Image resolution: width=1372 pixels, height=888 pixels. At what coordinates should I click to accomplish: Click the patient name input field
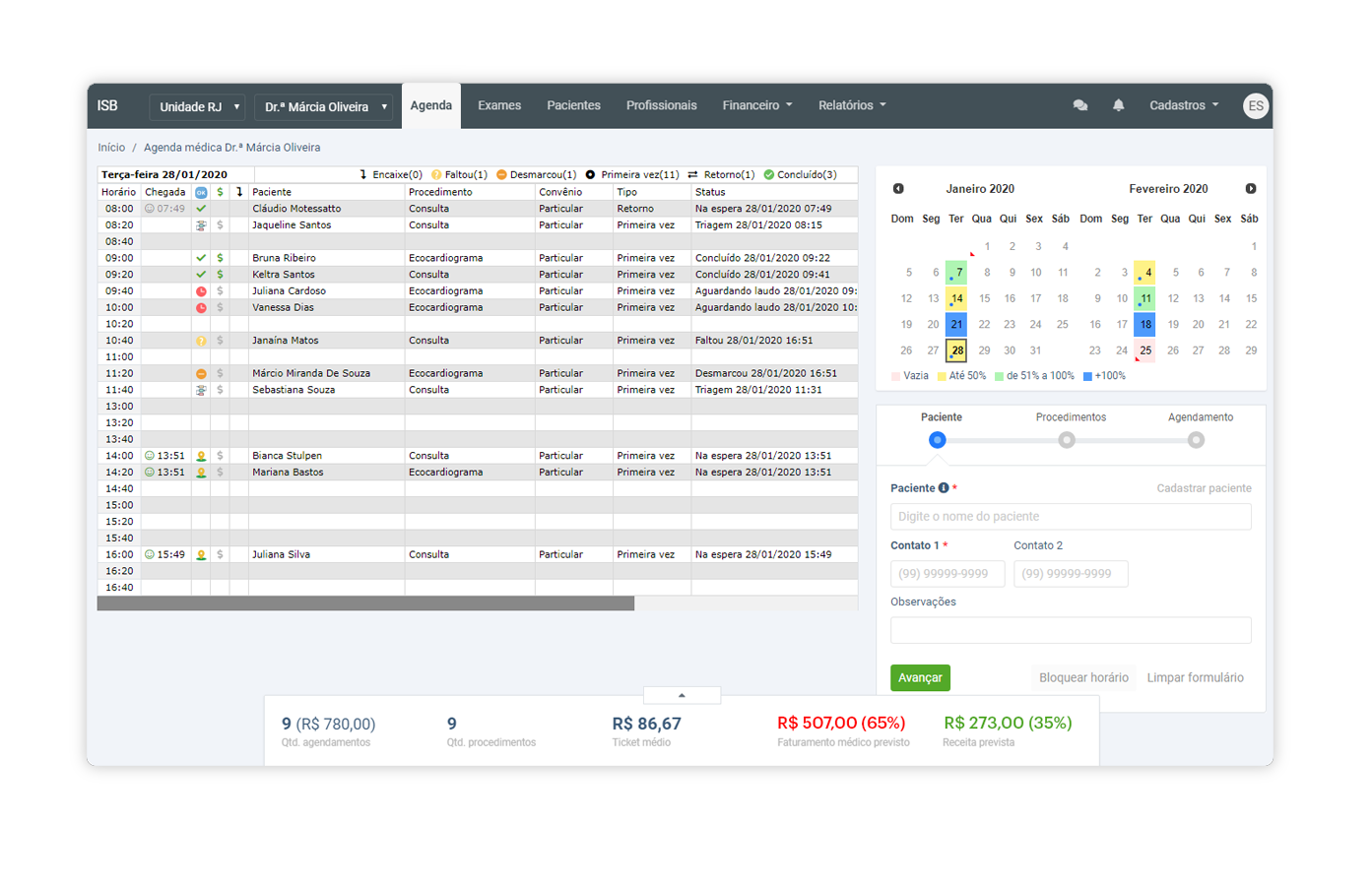click(x=1071, y=517)
